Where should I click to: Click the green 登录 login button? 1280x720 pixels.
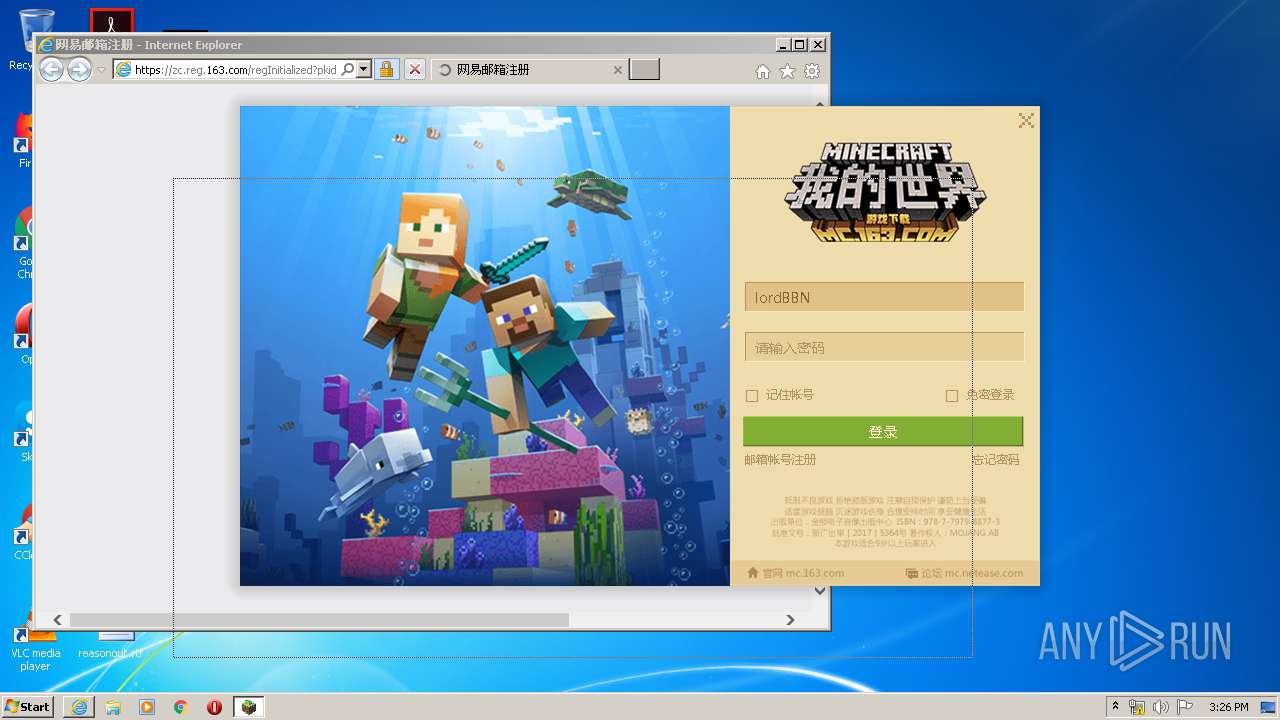883,431
